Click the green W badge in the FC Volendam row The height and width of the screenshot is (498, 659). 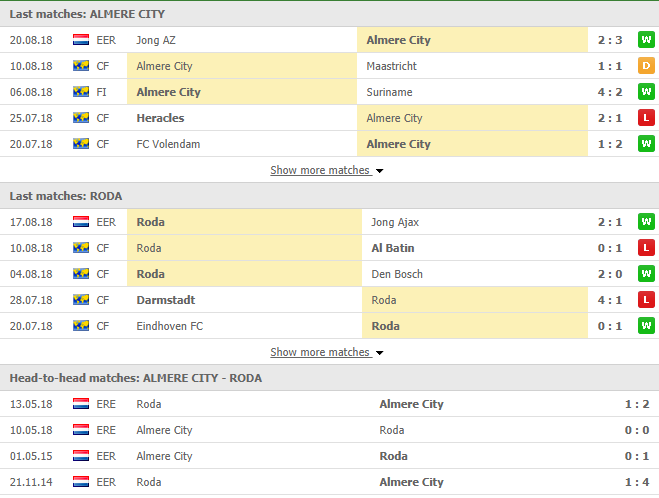pyautogui.click(x=646, y=144)
